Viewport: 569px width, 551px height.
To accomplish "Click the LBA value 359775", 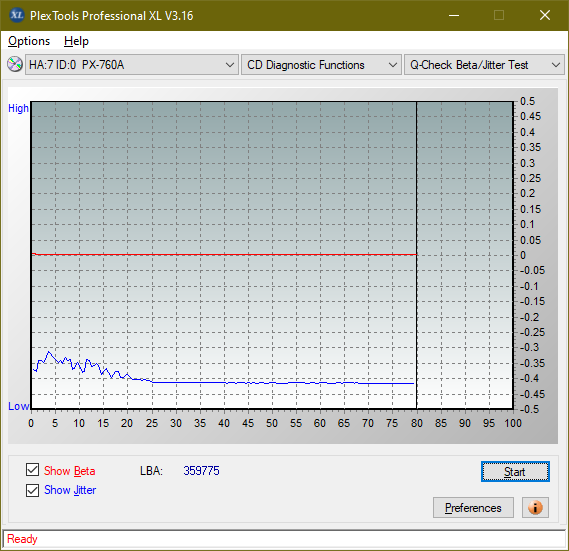I will [201, 471].
